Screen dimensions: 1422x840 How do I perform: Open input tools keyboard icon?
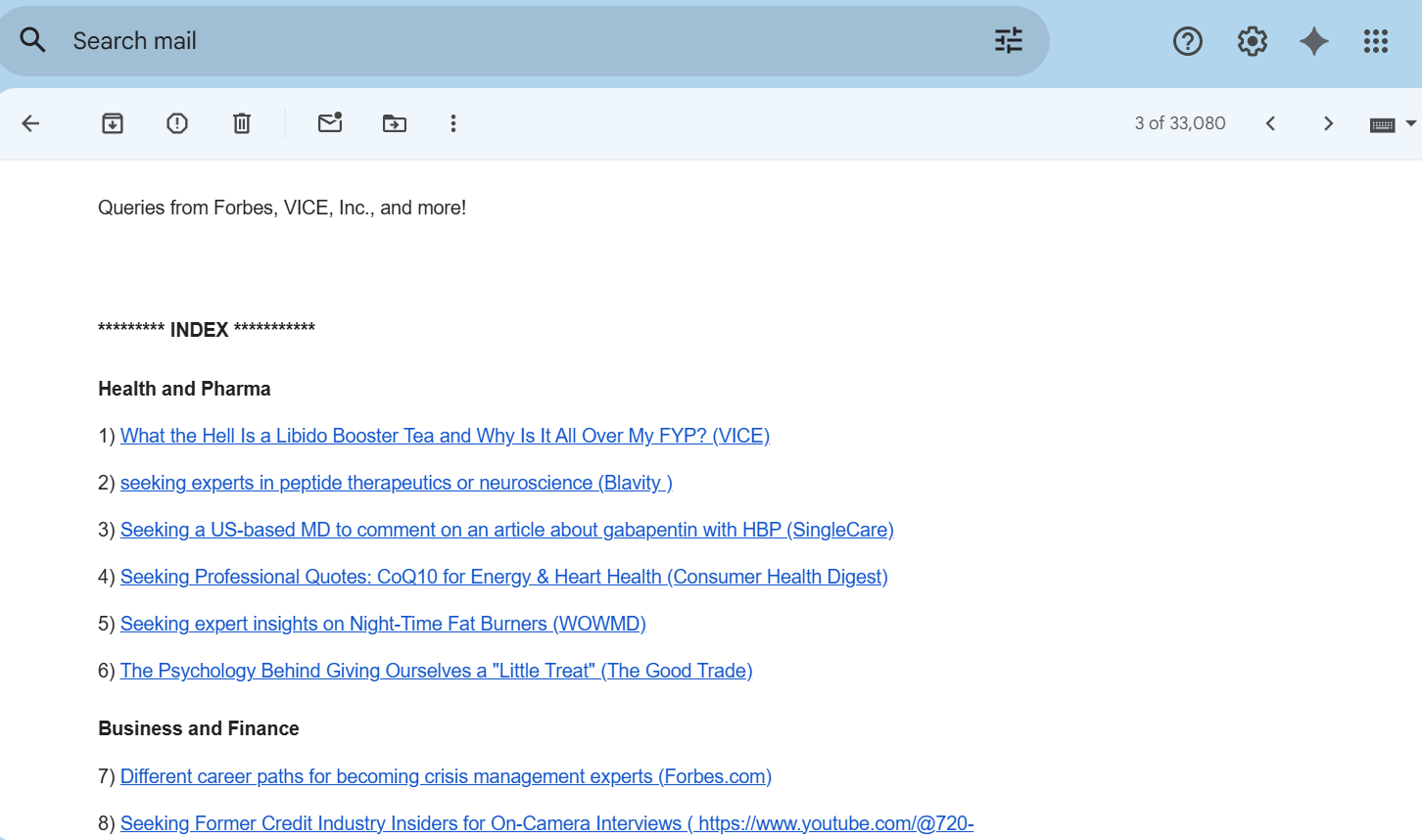(1382, 124)
